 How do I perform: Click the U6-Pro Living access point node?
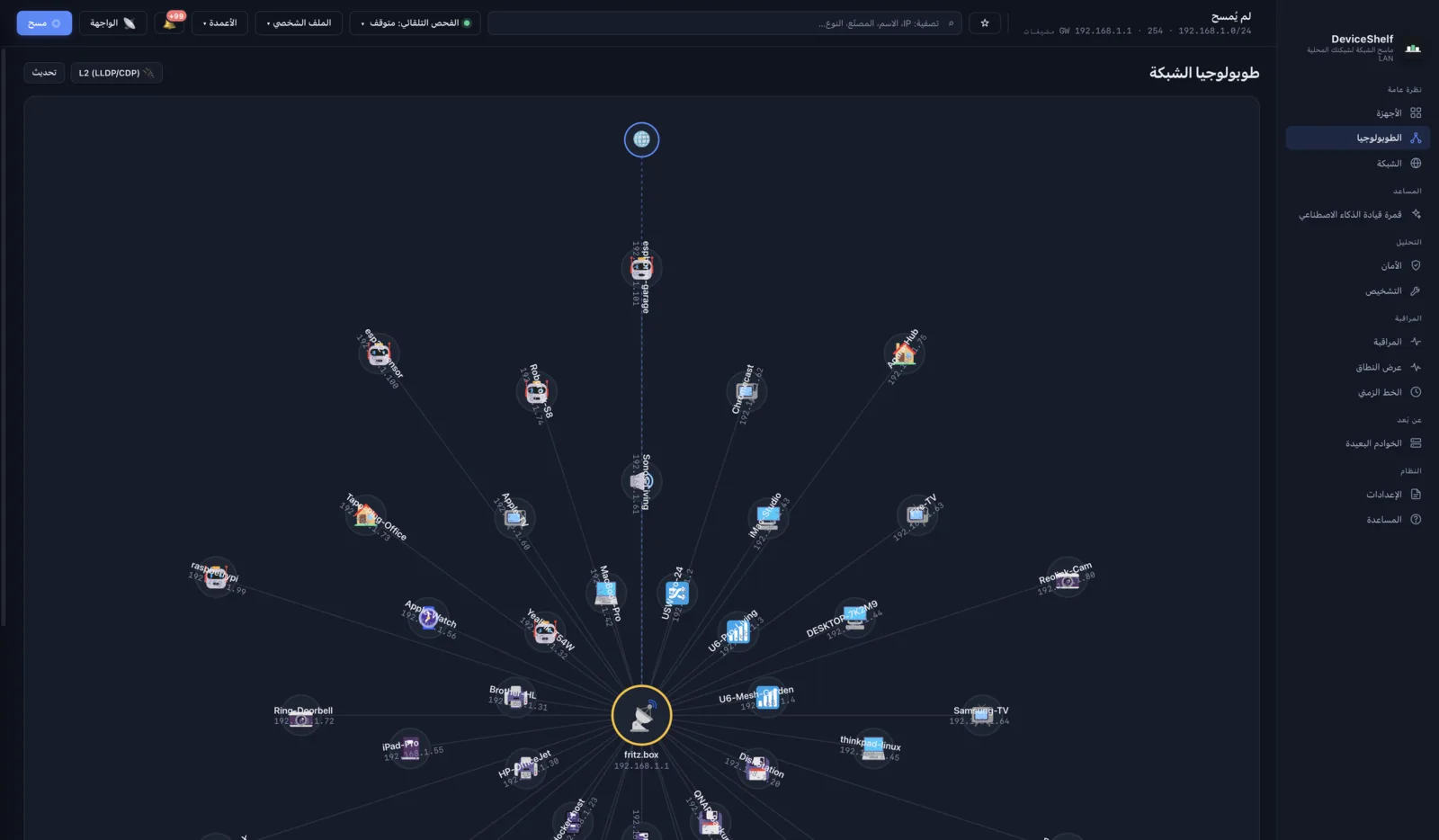pyautogui.click(x=737, y=632)
